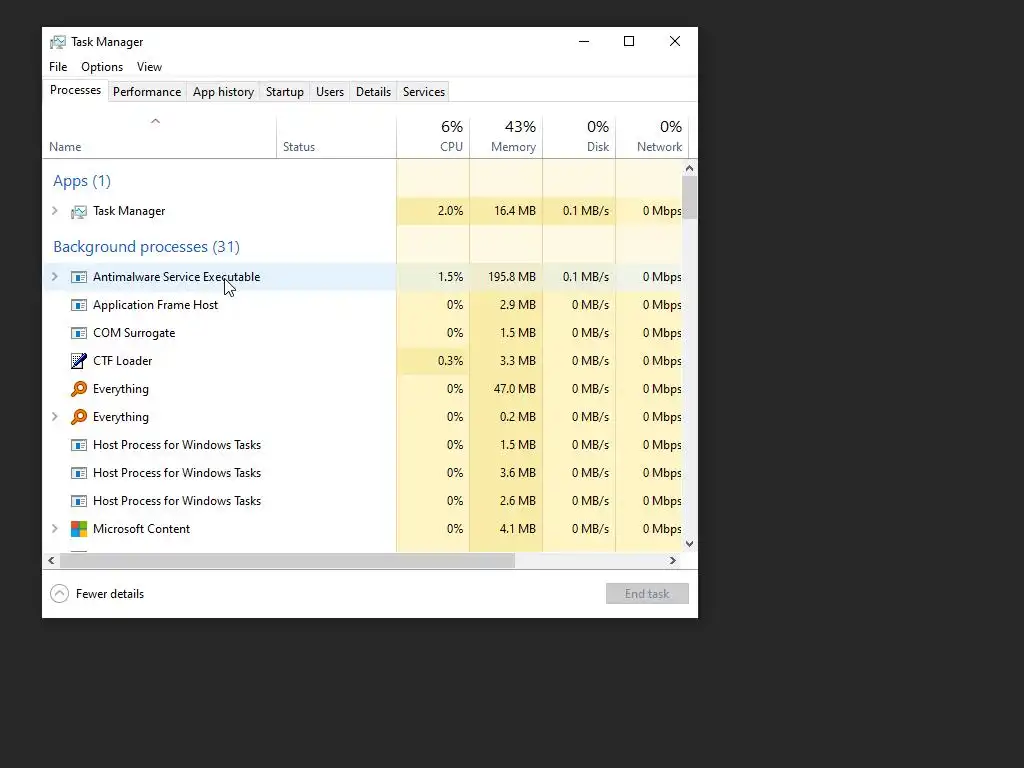The image size is (1024, 768).
Task: Click the Background processes (31) heading
Action: [x=146, y=247]
